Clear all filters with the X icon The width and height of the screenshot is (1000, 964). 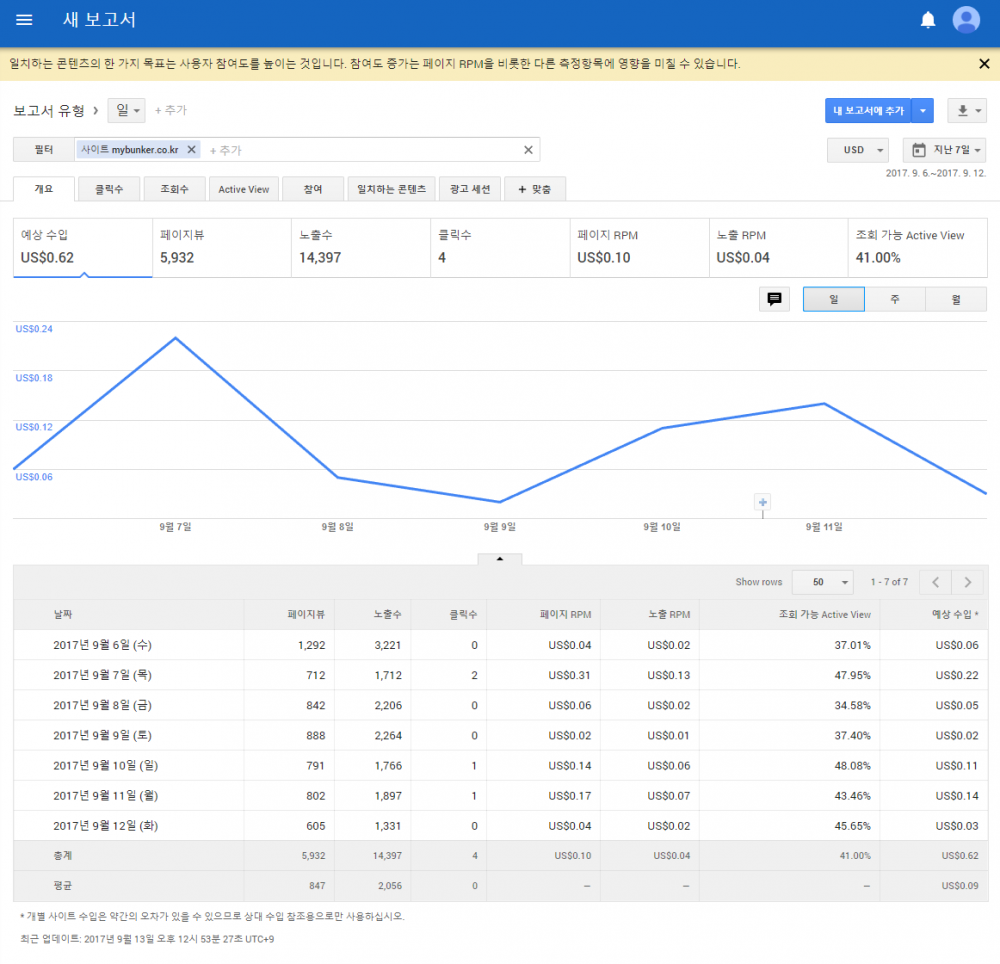(528, 150)
